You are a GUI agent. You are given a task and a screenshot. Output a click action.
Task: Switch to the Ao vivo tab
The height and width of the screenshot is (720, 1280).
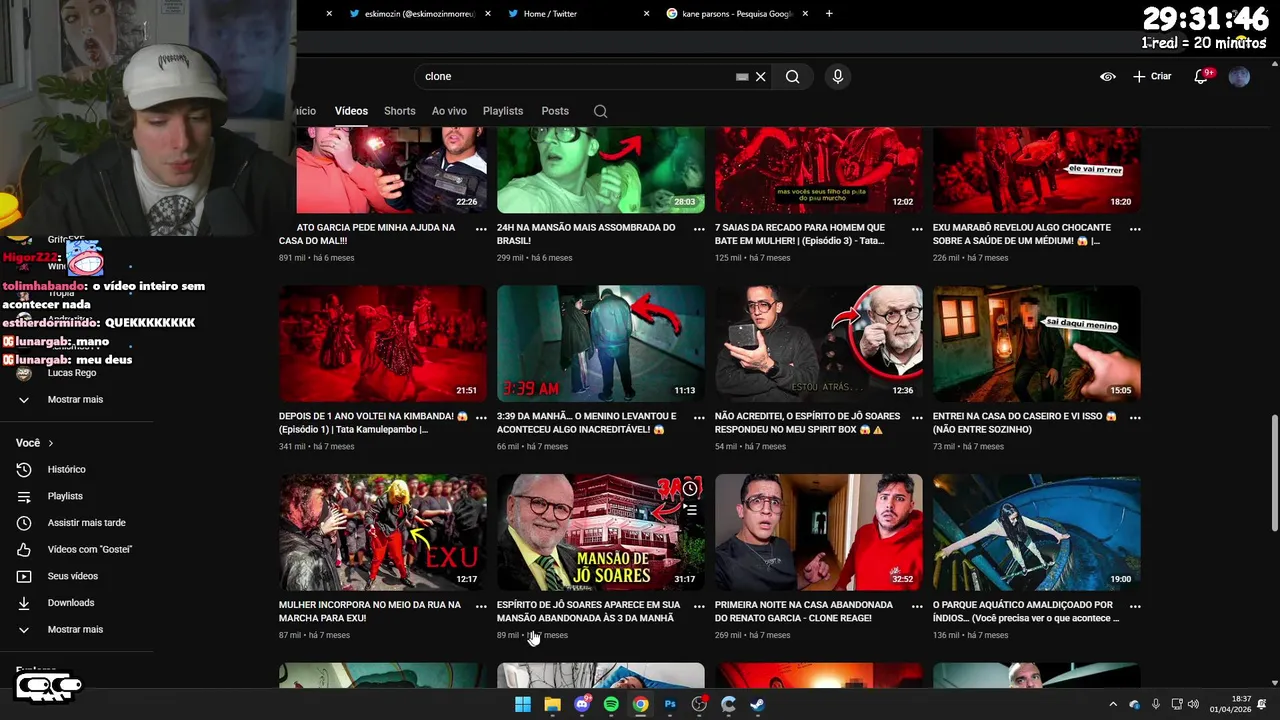pos(449,111)
